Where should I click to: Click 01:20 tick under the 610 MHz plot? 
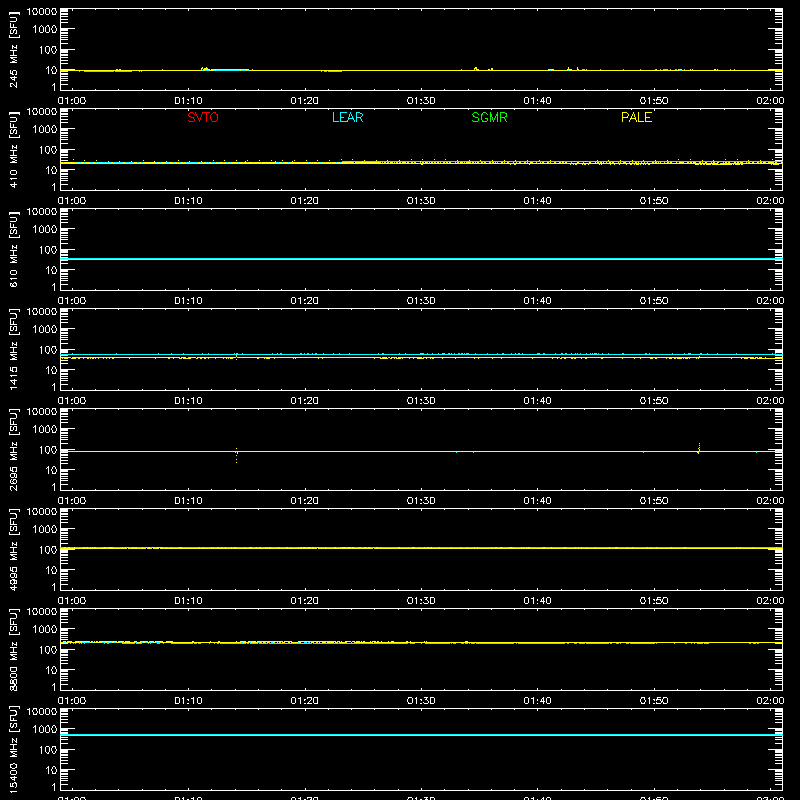(x=305, y=301)
